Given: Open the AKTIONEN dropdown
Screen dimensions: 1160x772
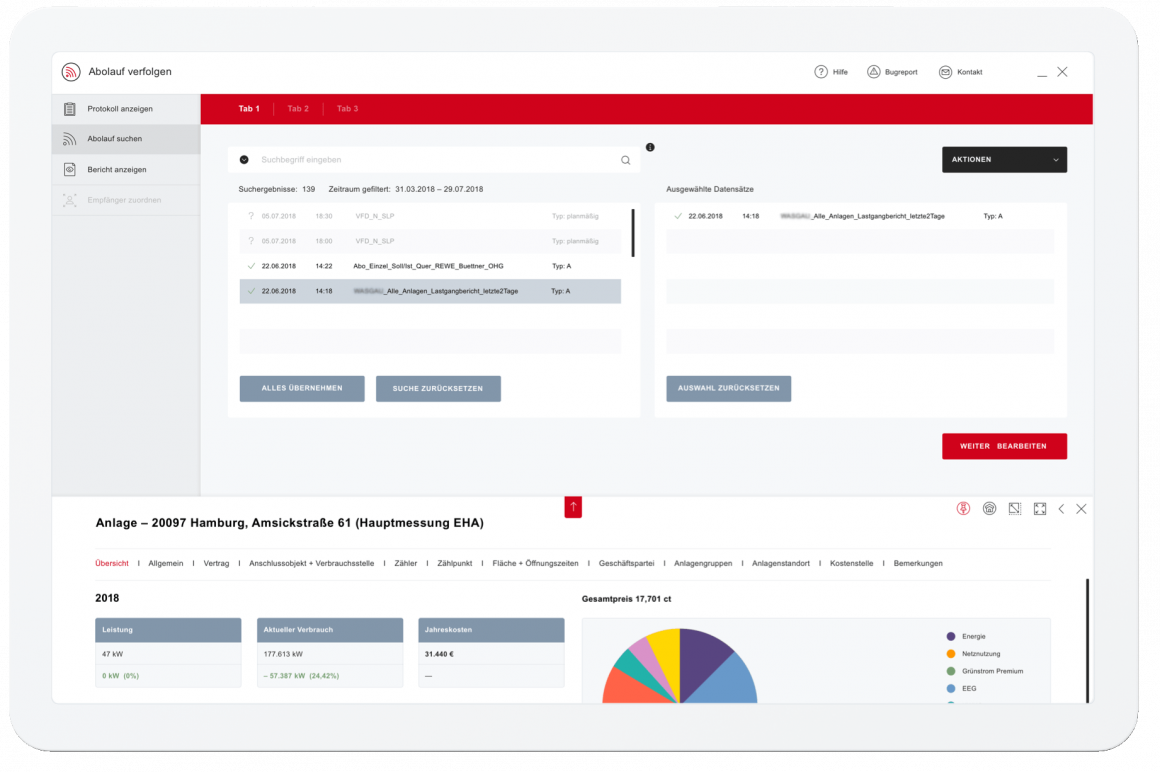Looking at the screenshot, I should [1004, 160].
